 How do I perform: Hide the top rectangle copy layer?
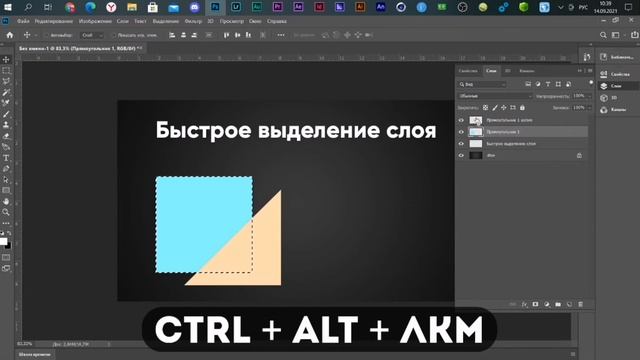click(461, 120)
